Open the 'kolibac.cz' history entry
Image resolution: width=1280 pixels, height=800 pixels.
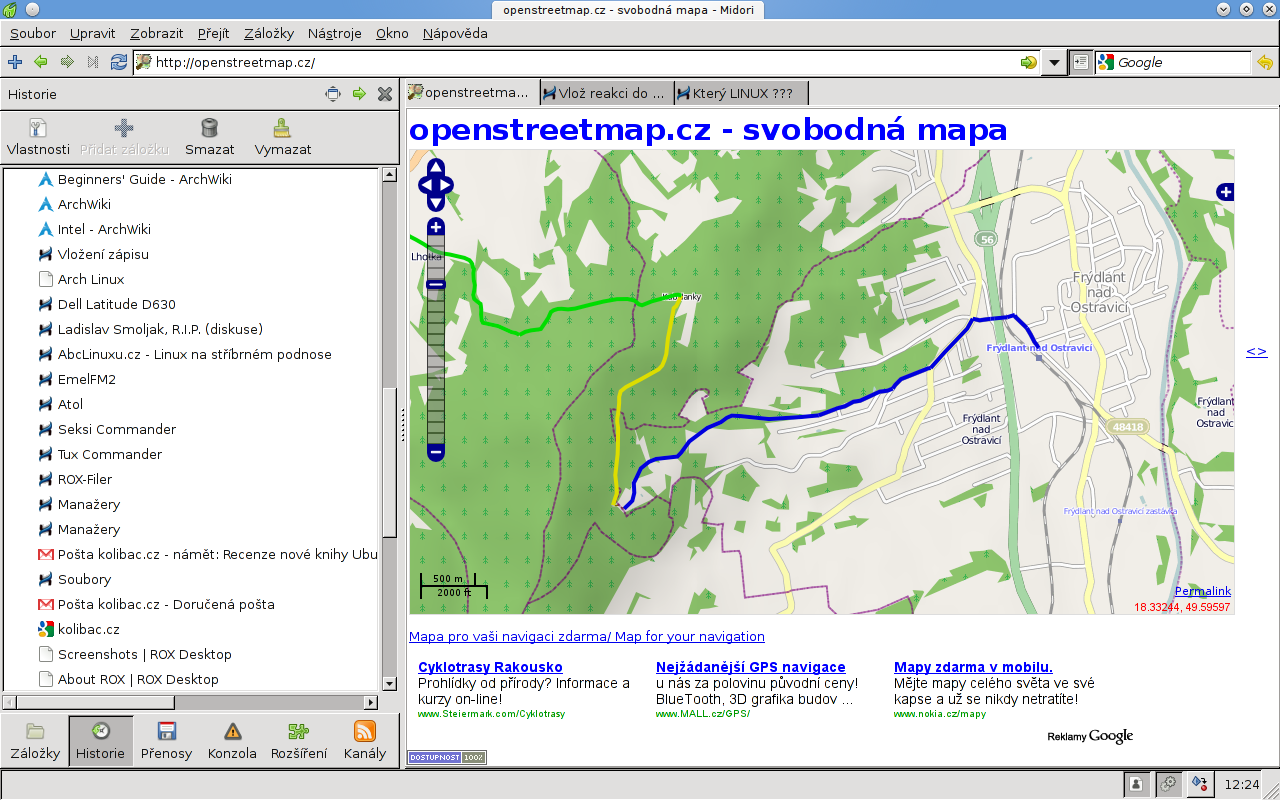click(88, 629)
